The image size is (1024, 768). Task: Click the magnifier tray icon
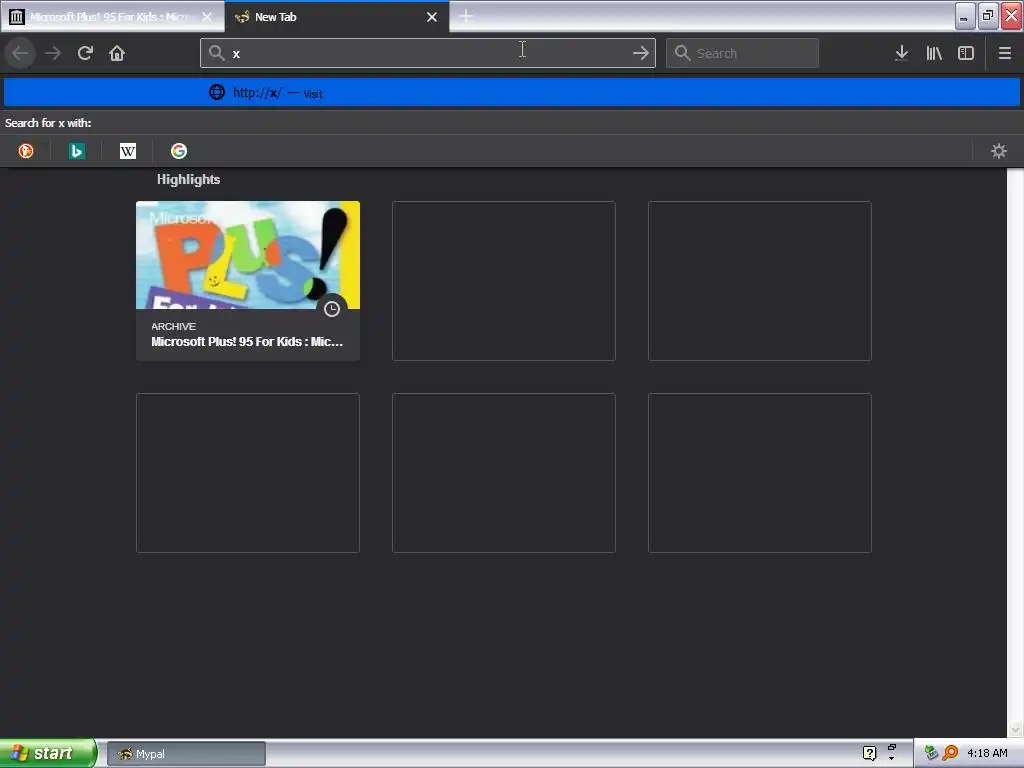[x=950, y=754]
